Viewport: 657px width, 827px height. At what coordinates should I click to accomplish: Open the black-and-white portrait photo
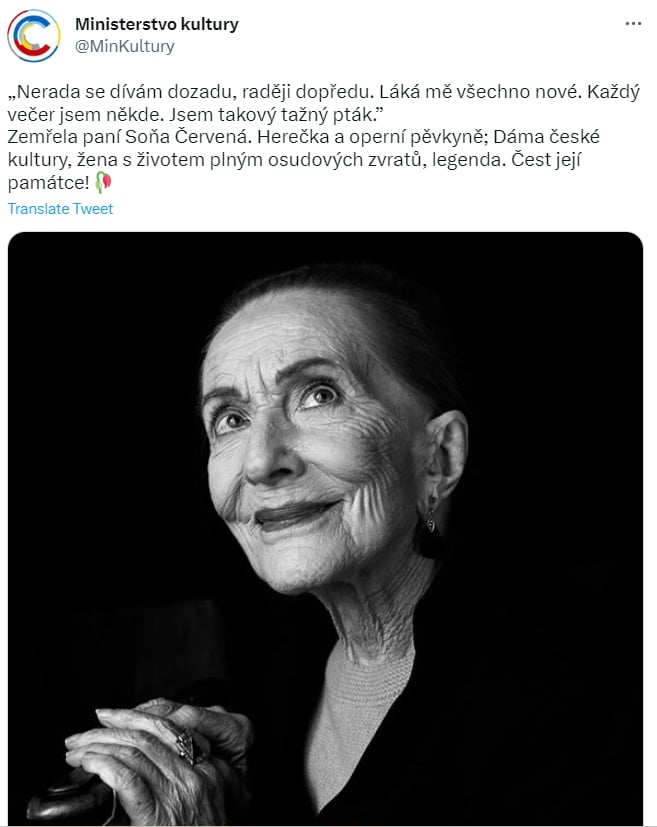[325, 528]
